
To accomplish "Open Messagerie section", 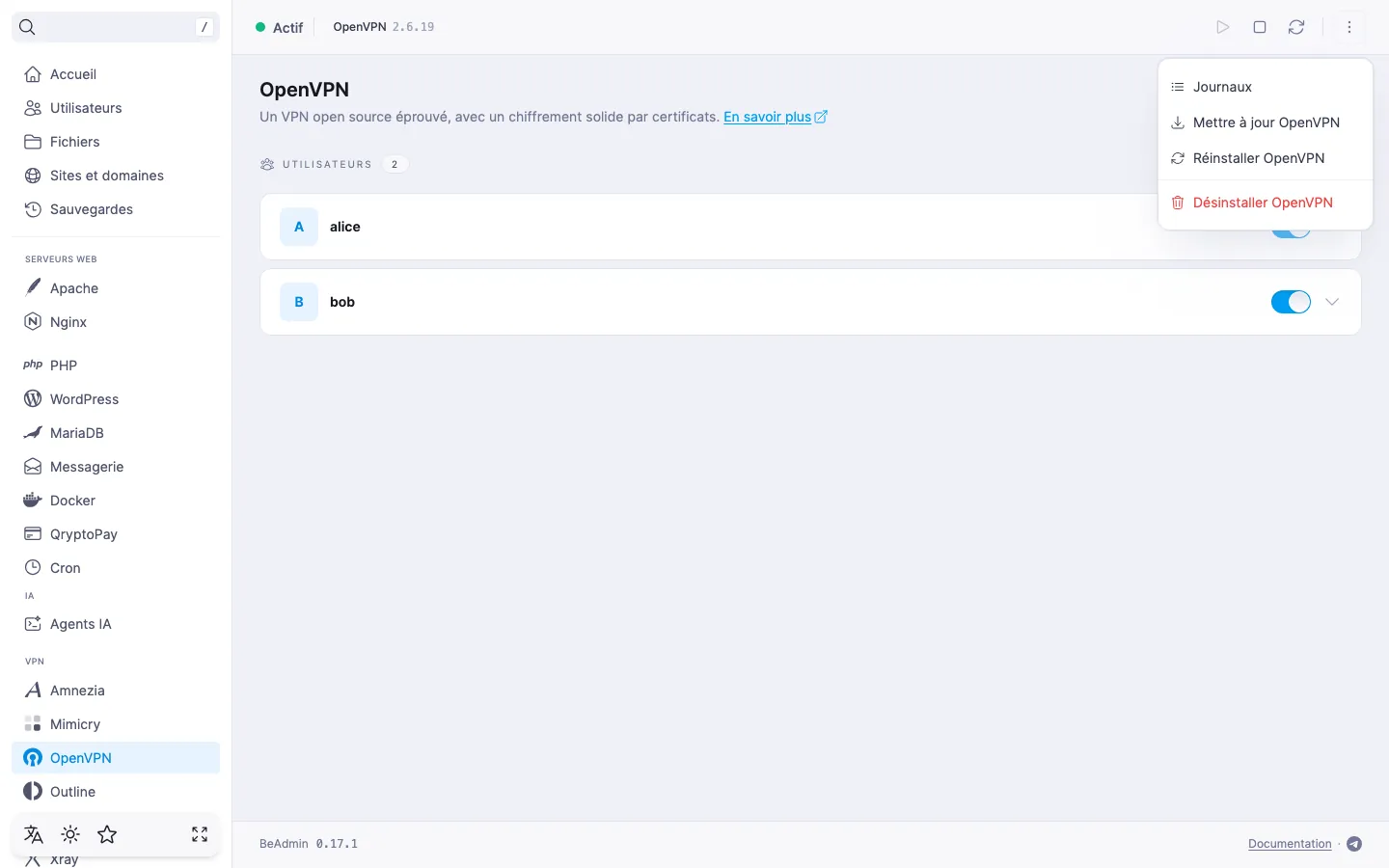I will pyautogui.click(x=116, y=467).
